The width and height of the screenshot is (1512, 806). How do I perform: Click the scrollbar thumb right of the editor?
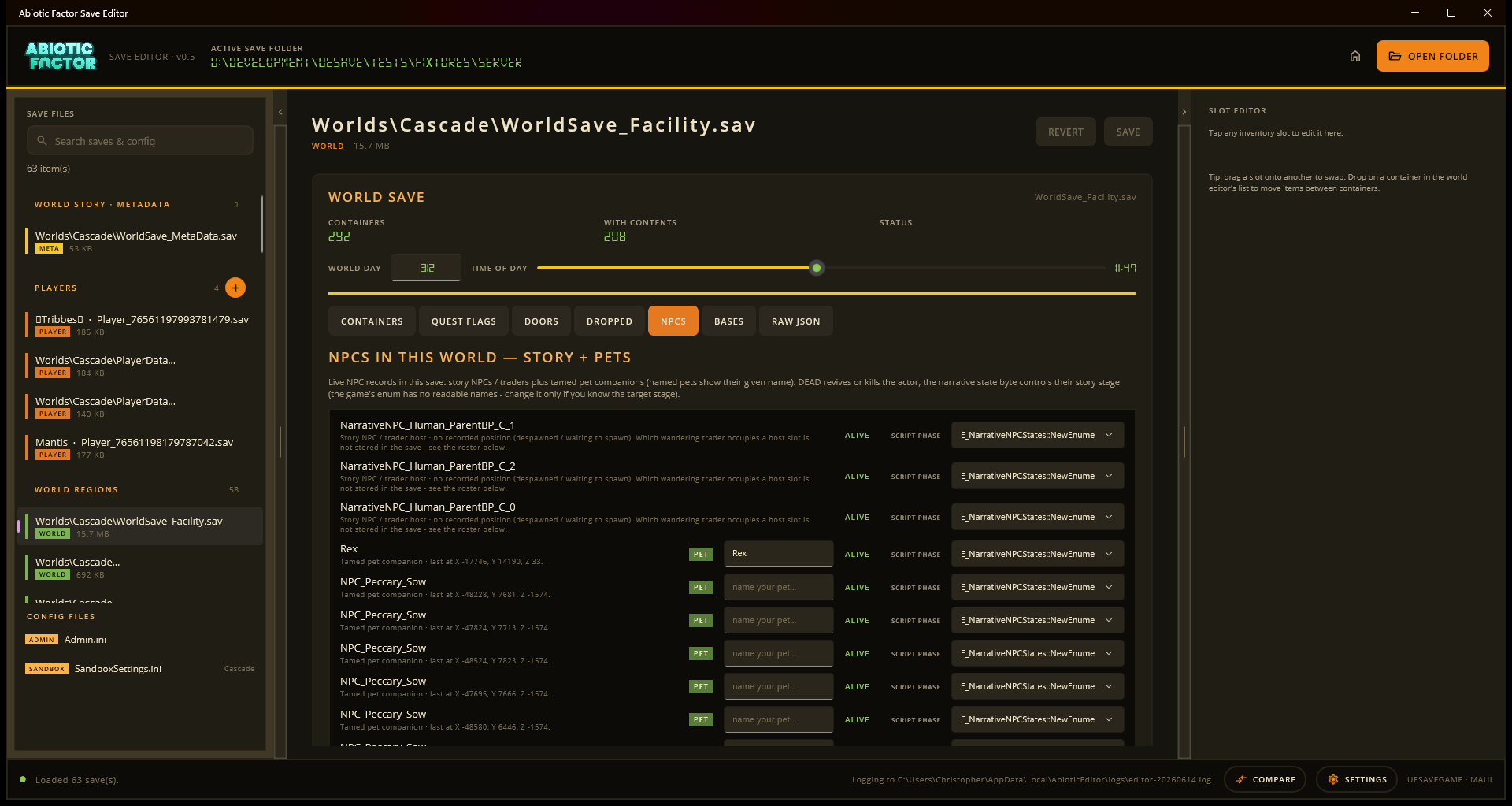point(1184,442)
